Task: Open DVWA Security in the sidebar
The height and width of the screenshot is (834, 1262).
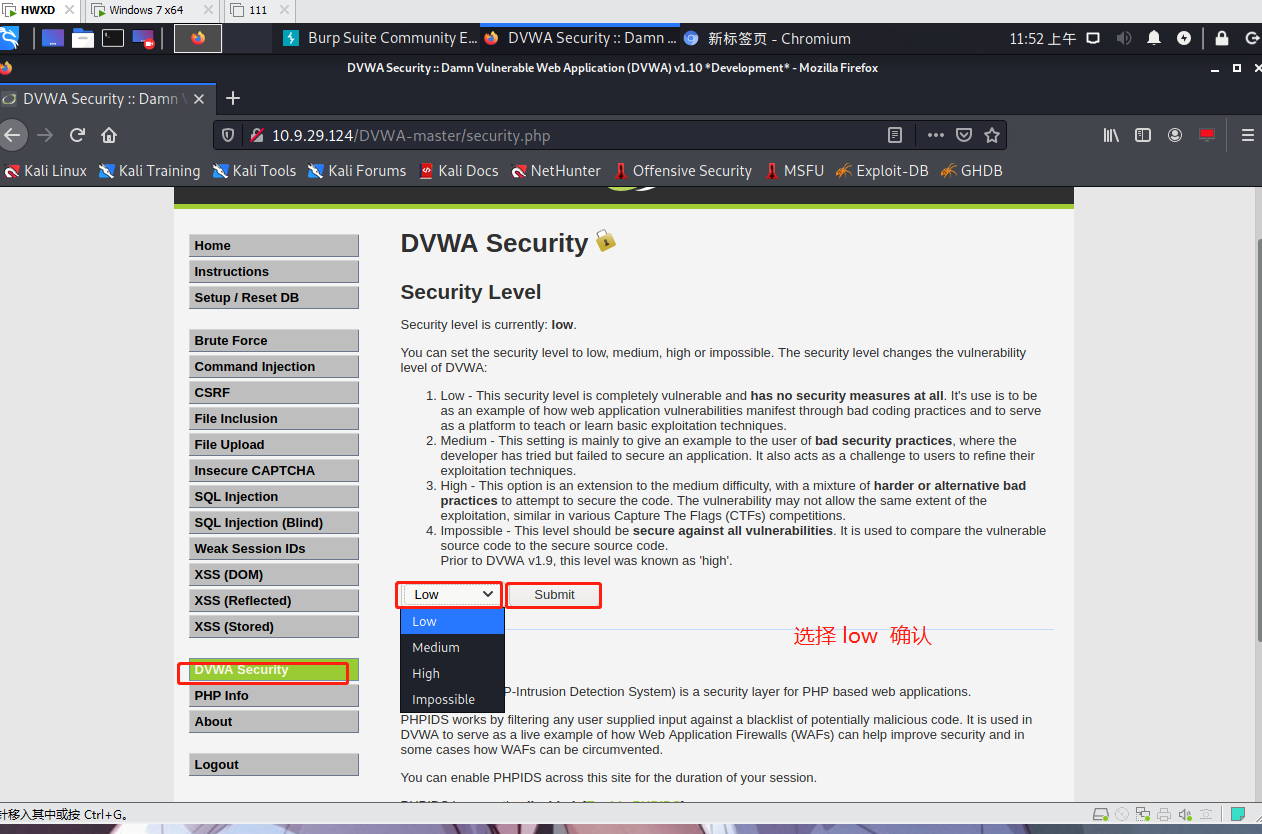Action: pos(274,670)
